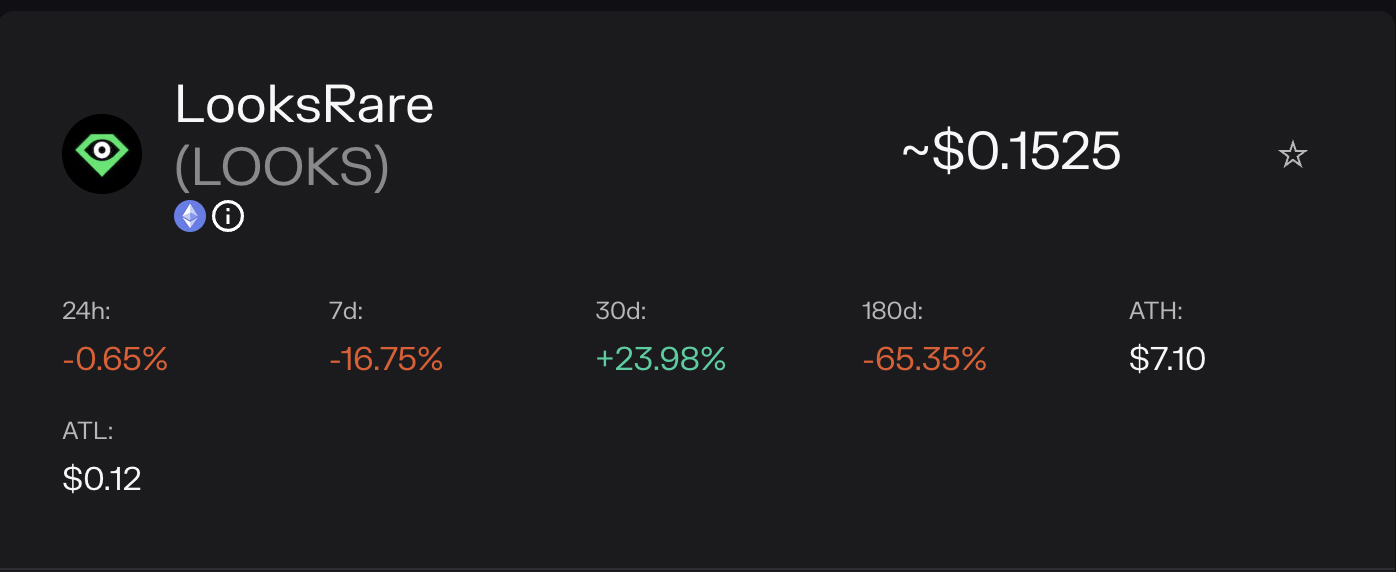Click blank area of the LooksRare card
Image resolution: width=1396 pixels, height=572 pixels.
click(x=700, y=470)
